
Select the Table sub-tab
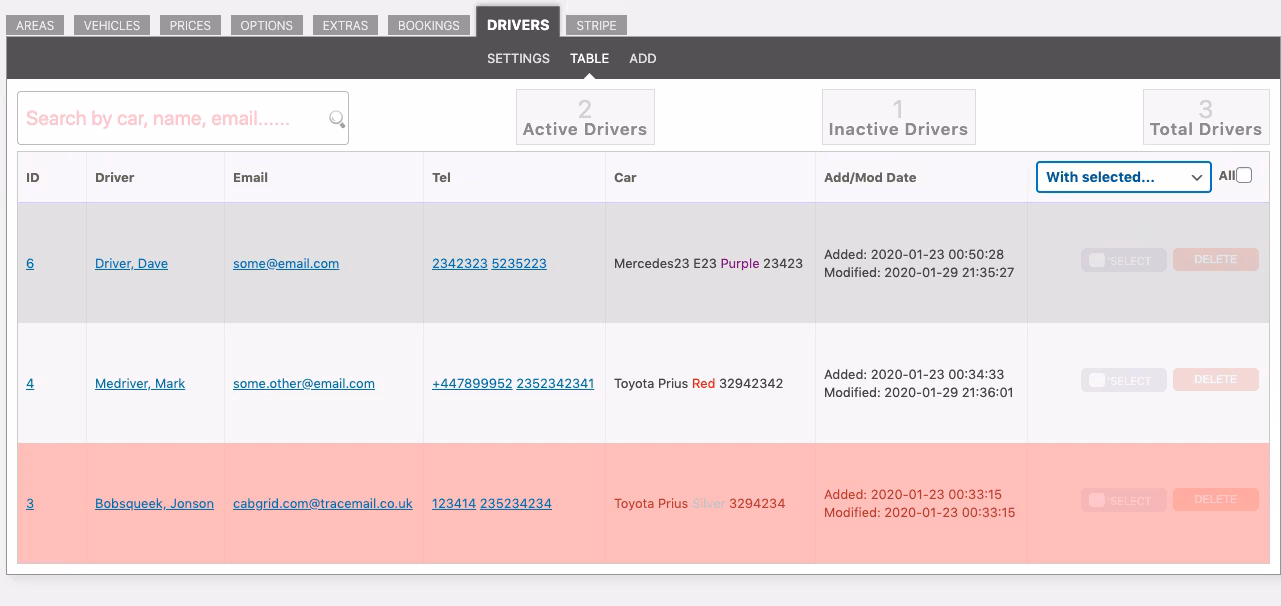[590, 58]
